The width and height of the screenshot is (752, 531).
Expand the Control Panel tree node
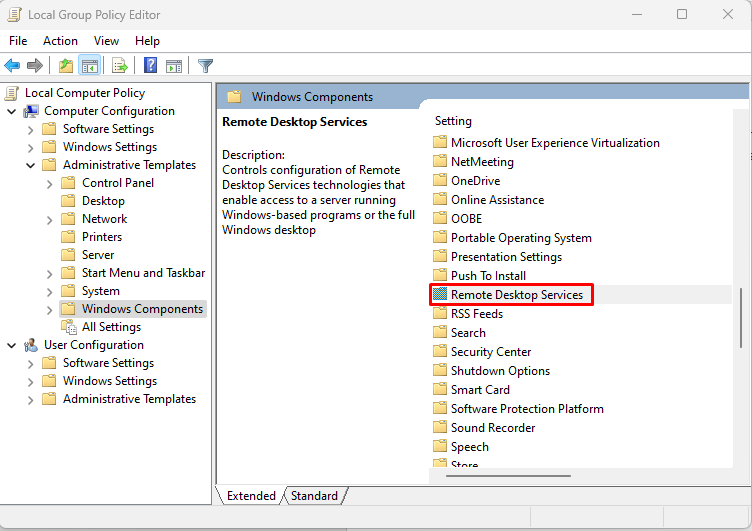[49, 184]
